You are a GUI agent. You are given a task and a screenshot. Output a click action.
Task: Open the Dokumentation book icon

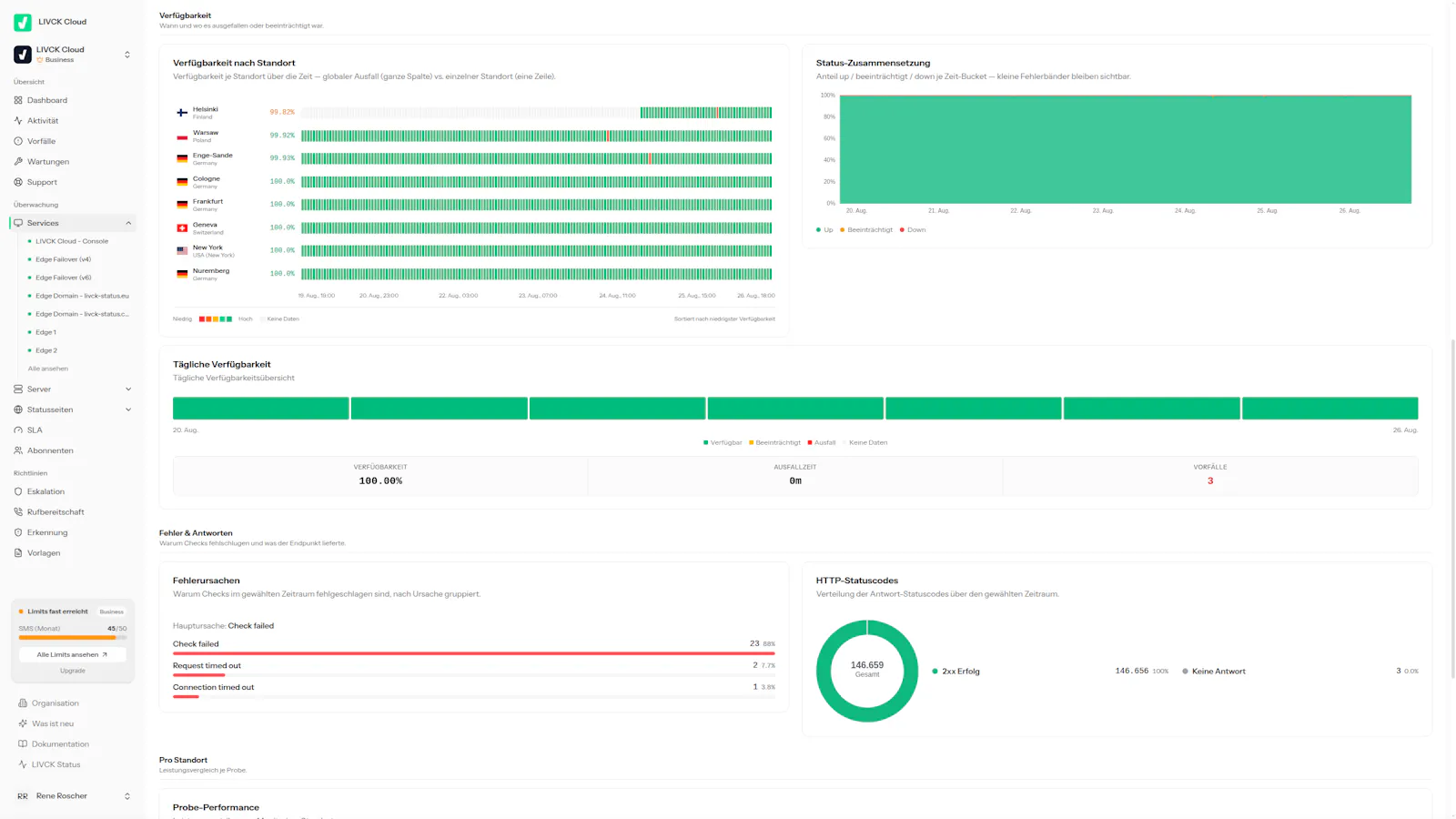point(23,743)
